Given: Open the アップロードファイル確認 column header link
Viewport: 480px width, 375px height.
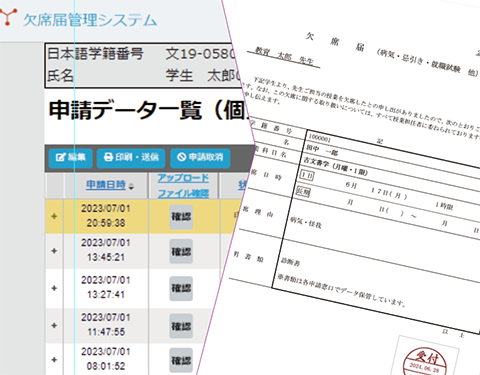Looking at the screenshot, I should 183,185.
